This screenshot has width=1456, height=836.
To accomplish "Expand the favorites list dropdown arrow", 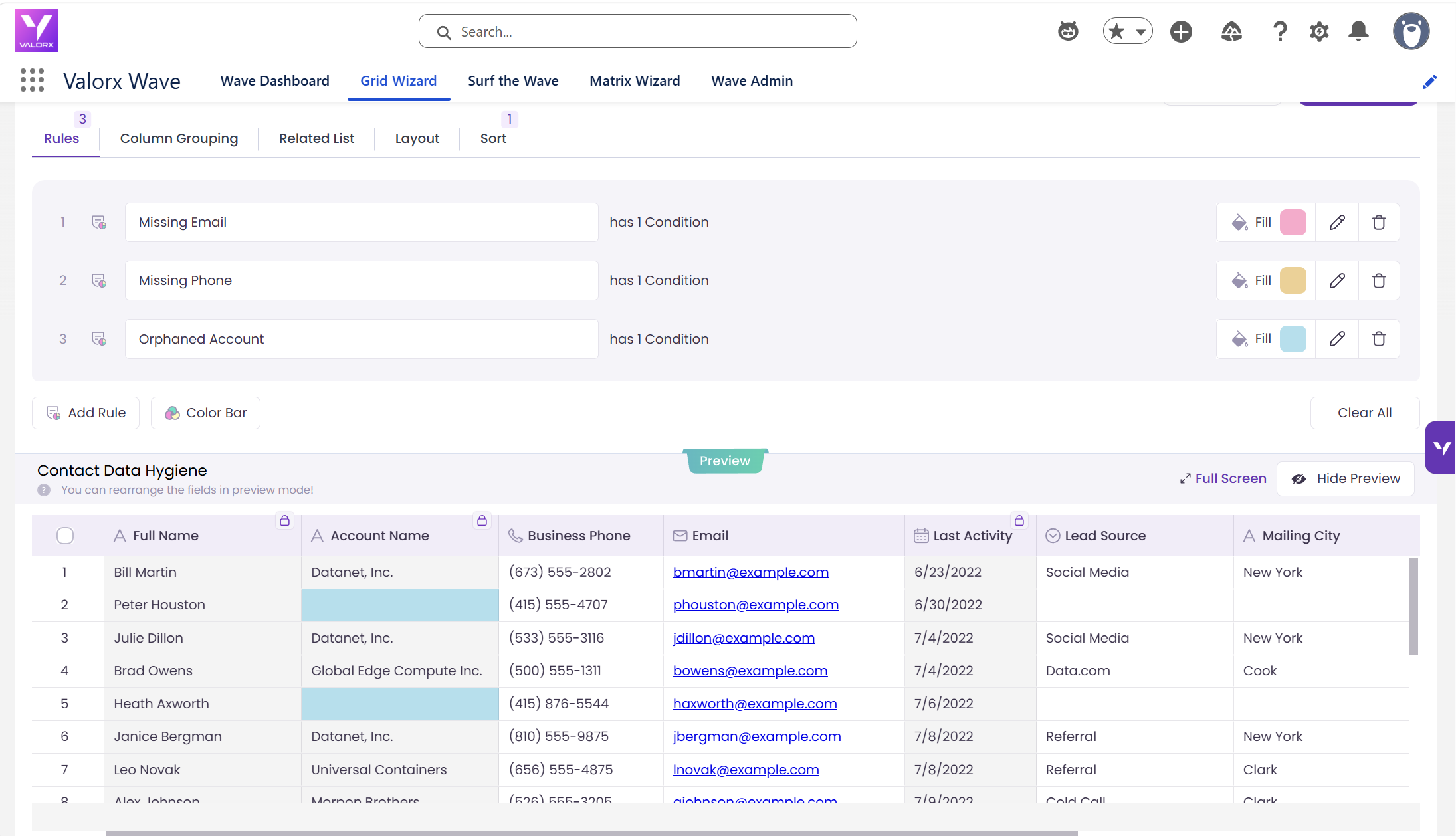I will [x=1141, y=31].
